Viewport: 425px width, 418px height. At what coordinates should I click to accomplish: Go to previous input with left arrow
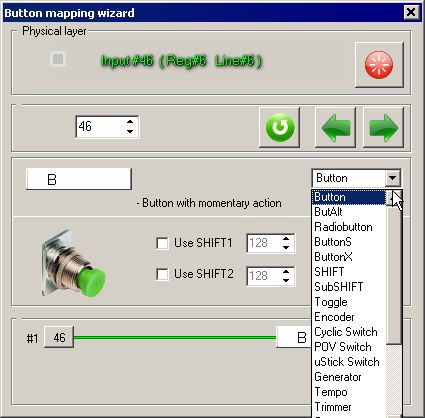point(335,127)
